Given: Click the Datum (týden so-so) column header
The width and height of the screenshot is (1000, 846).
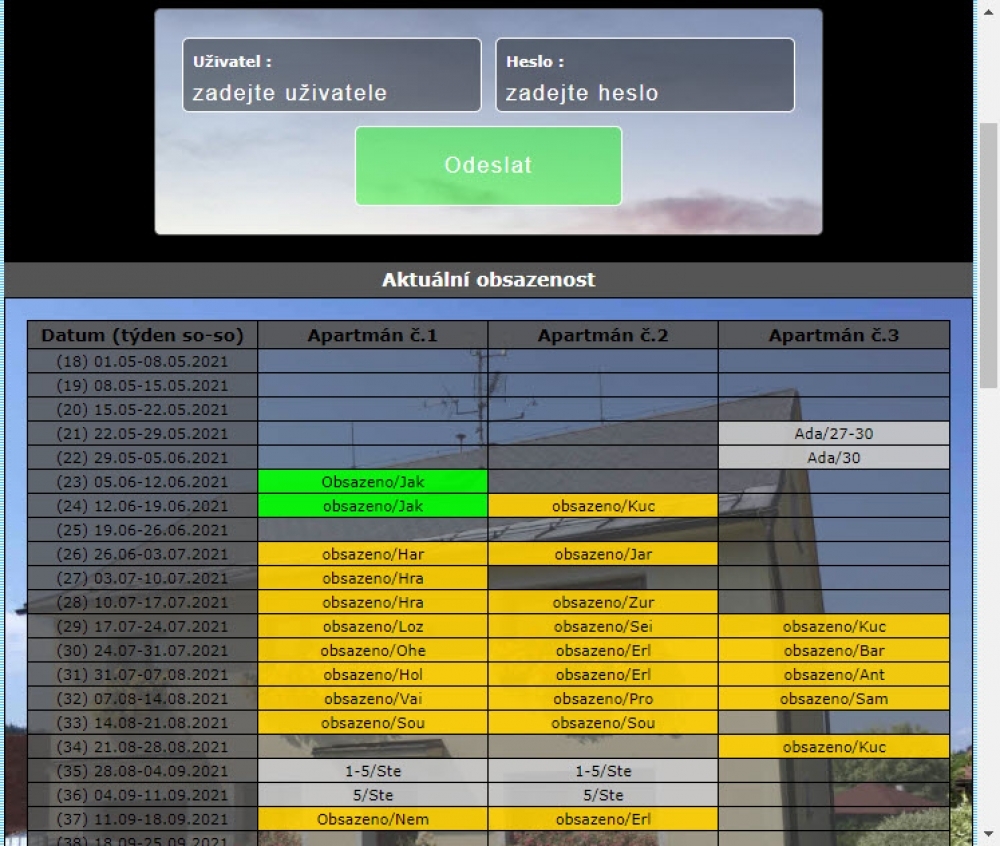Looking at the screenshot, I should [142, 335].
